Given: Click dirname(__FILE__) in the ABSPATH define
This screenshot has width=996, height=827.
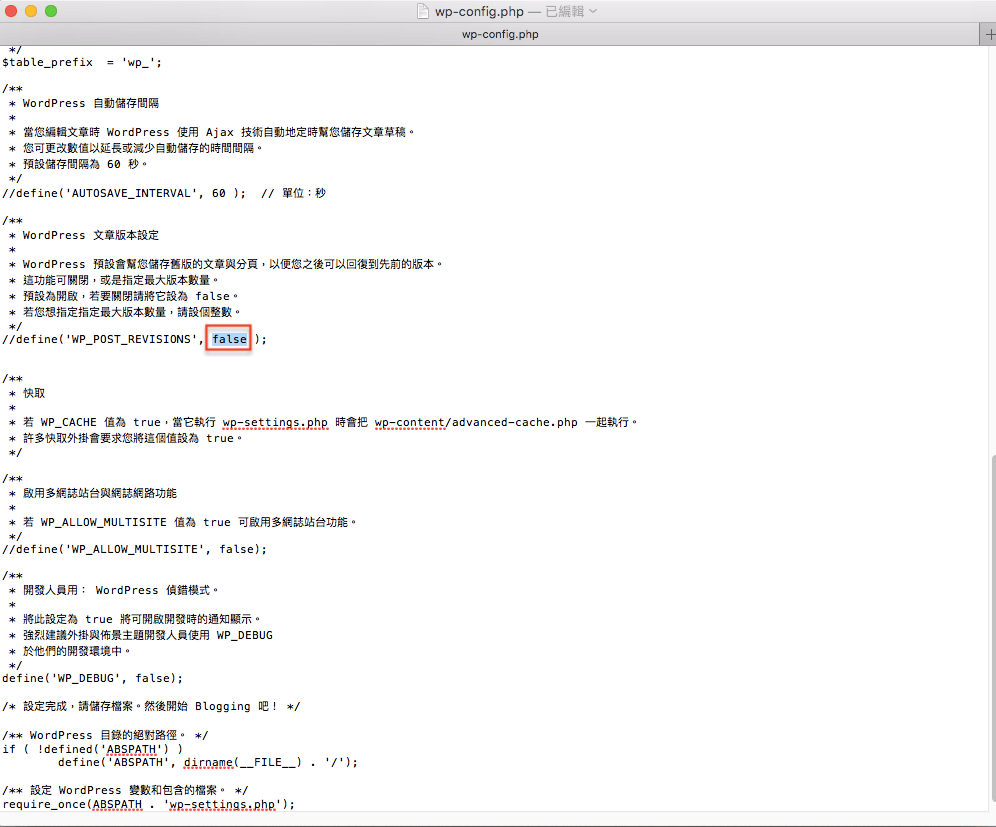Looking at the screenshot, I should [x=243, y=762].
